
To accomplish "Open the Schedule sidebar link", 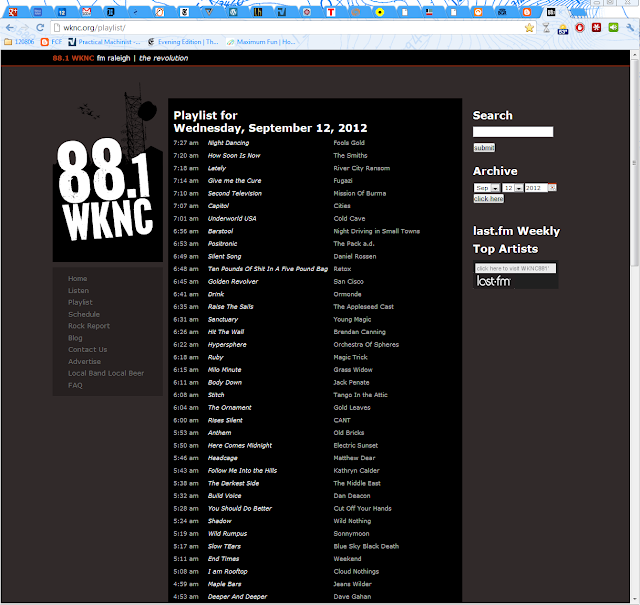I will click(x=84, y=314).
